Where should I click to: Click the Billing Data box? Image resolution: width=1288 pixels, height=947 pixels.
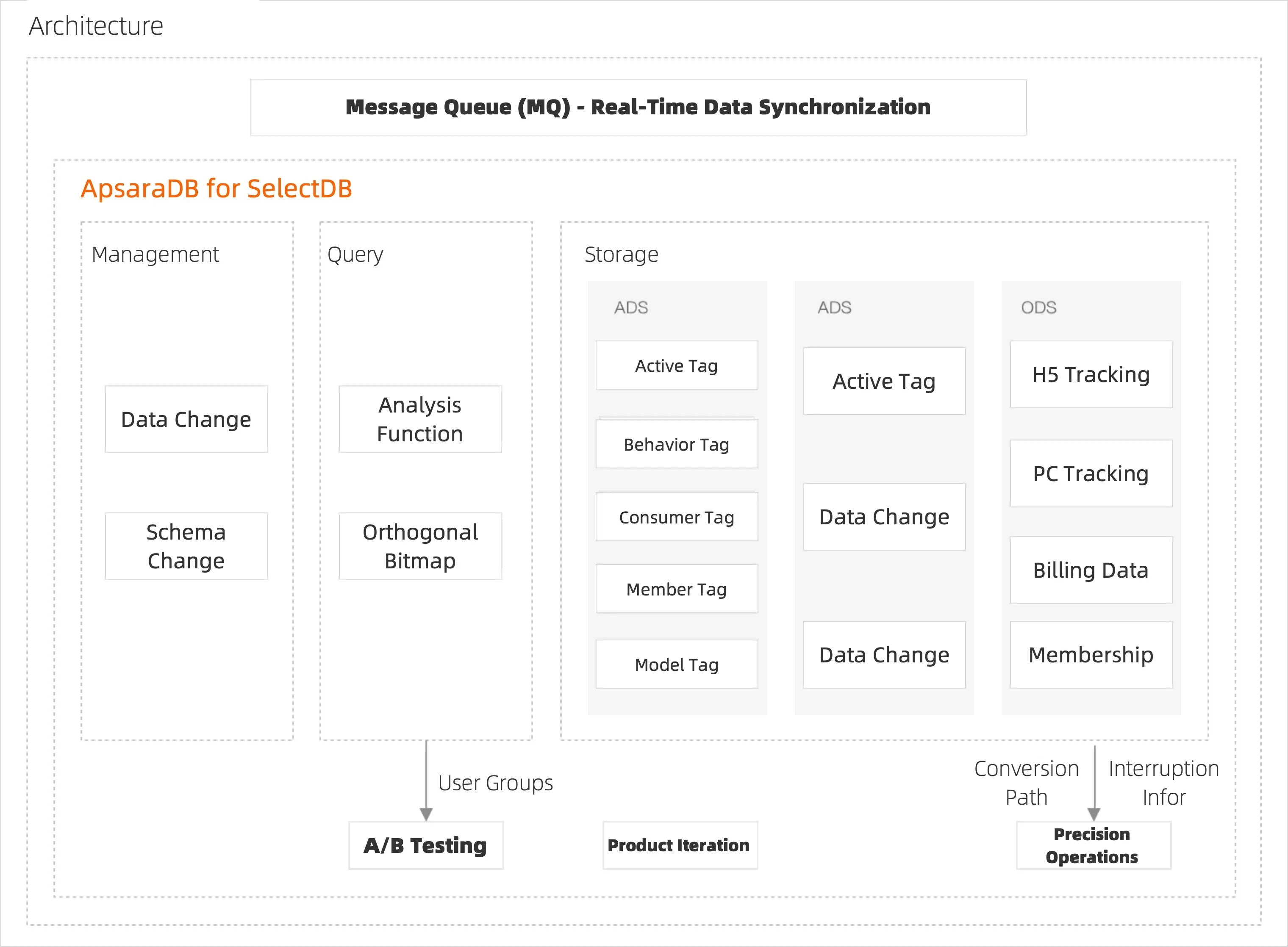(1091, 570)
